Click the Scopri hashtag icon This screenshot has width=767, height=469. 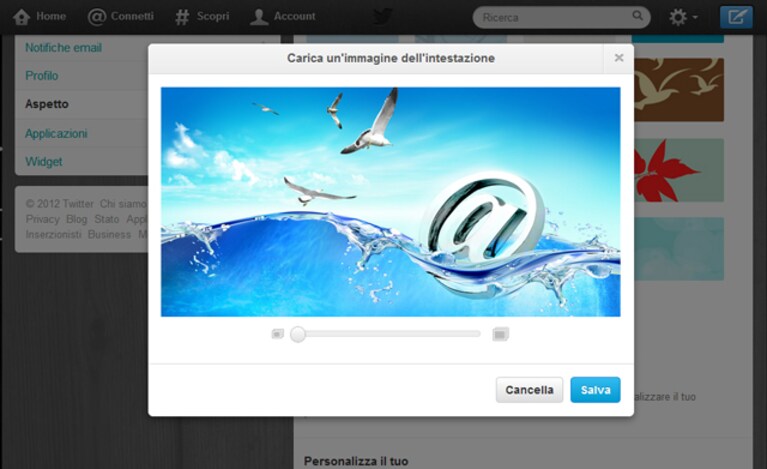(x=182, y=17)
